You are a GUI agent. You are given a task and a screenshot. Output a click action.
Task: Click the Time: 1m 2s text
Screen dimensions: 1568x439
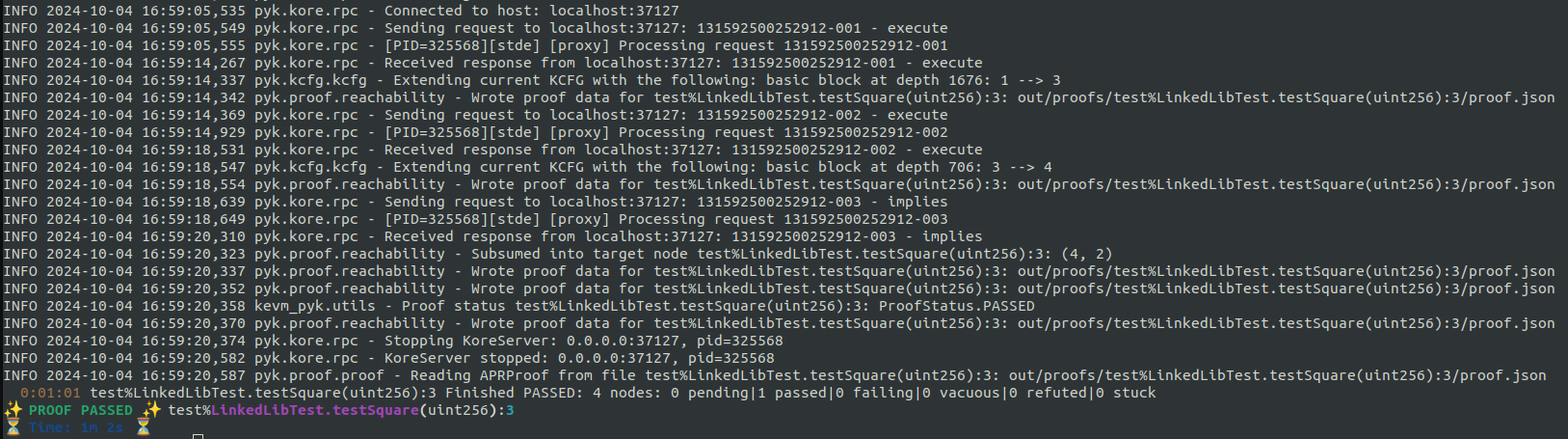(76, 427)
